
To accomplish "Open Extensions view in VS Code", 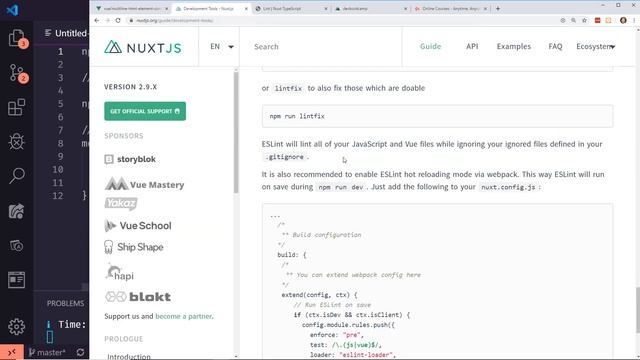I will [x=17, y=107].
